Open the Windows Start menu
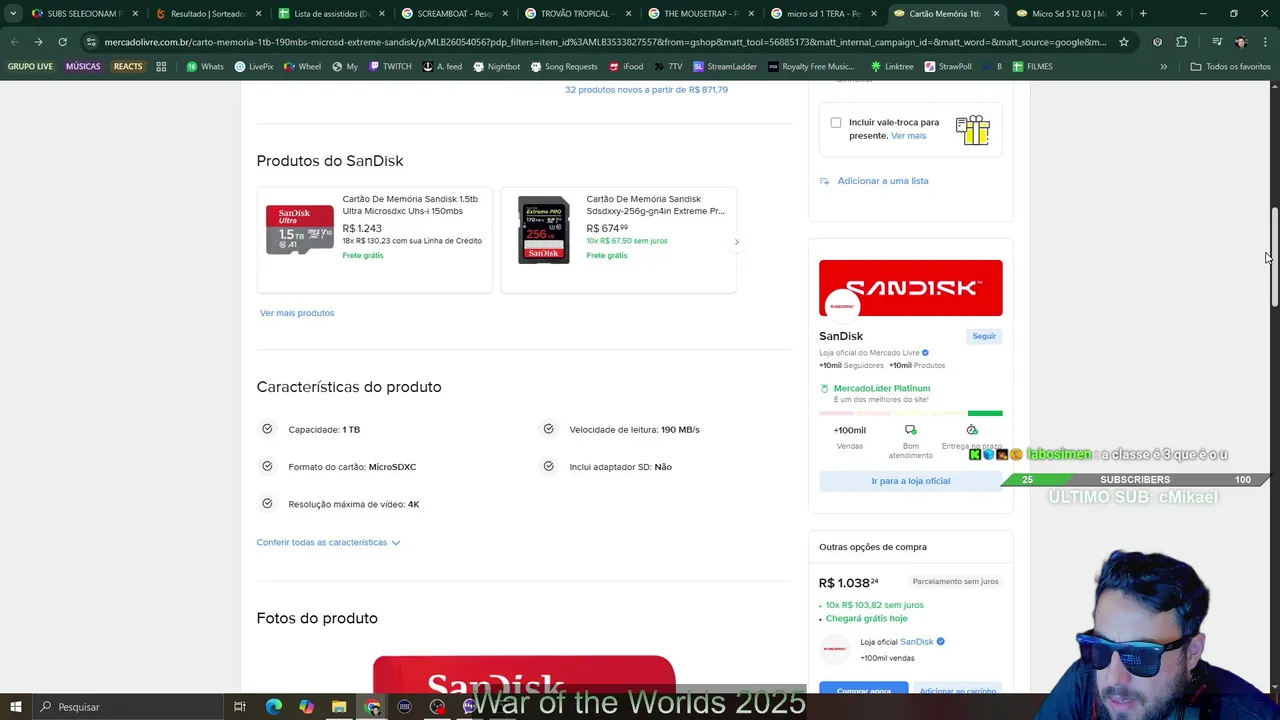This screenshot has height=720, width=1280. tap(15, 707)
